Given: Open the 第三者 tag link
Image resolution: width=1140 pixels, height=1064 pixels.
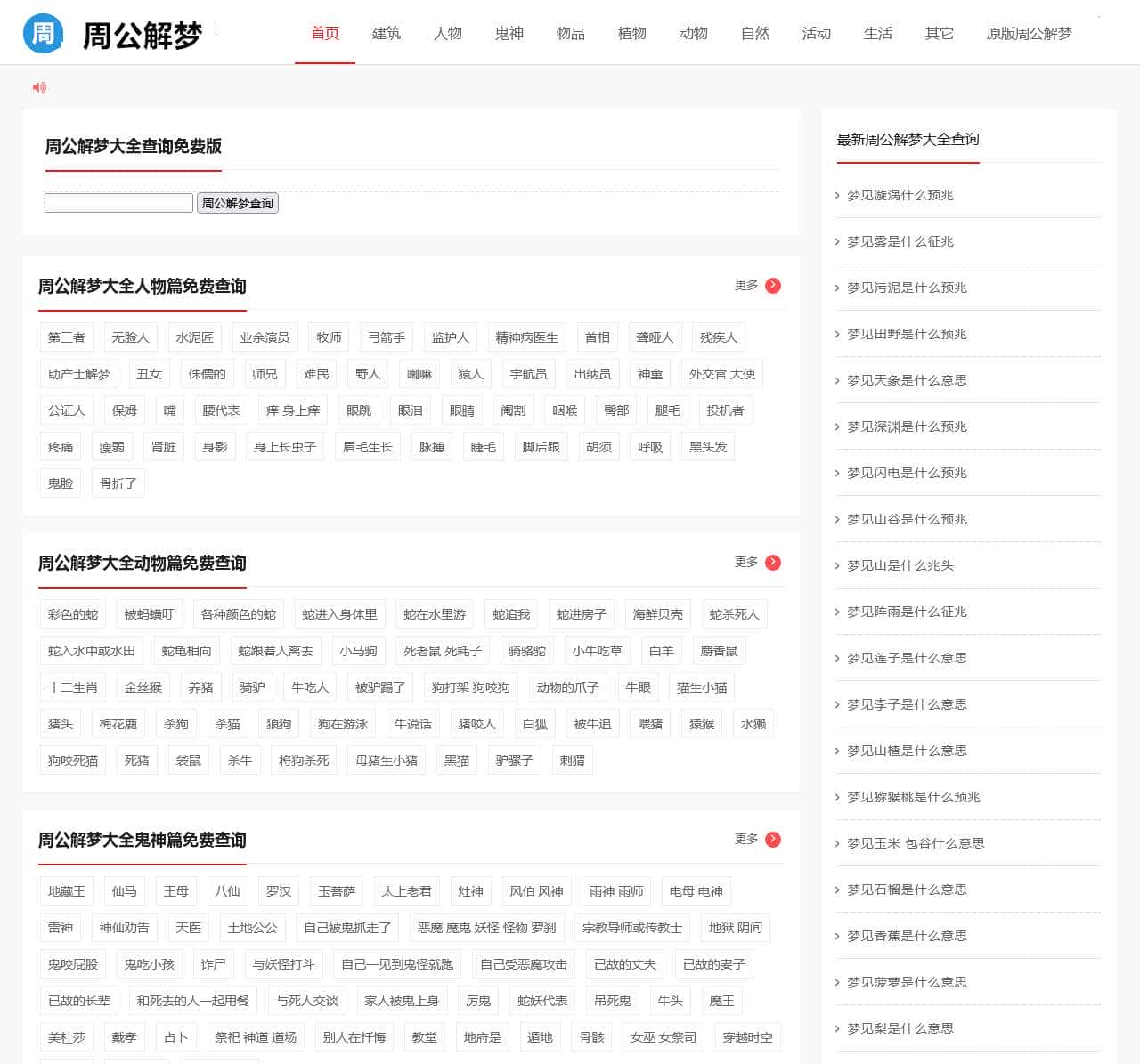Looking at the screenshot, I should 67,337.
